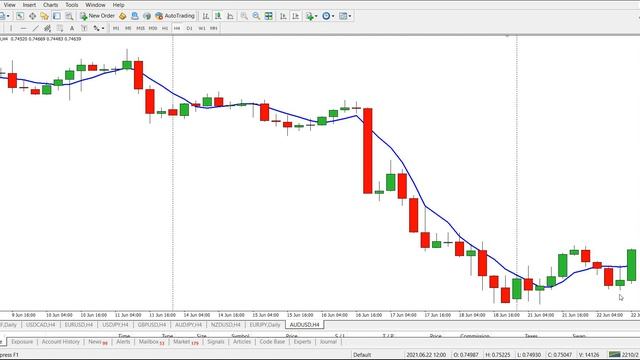The height and width of the screenshot is (360, 640).
Task: Open the Mailbox terminal tab
Action: point(151,342)
